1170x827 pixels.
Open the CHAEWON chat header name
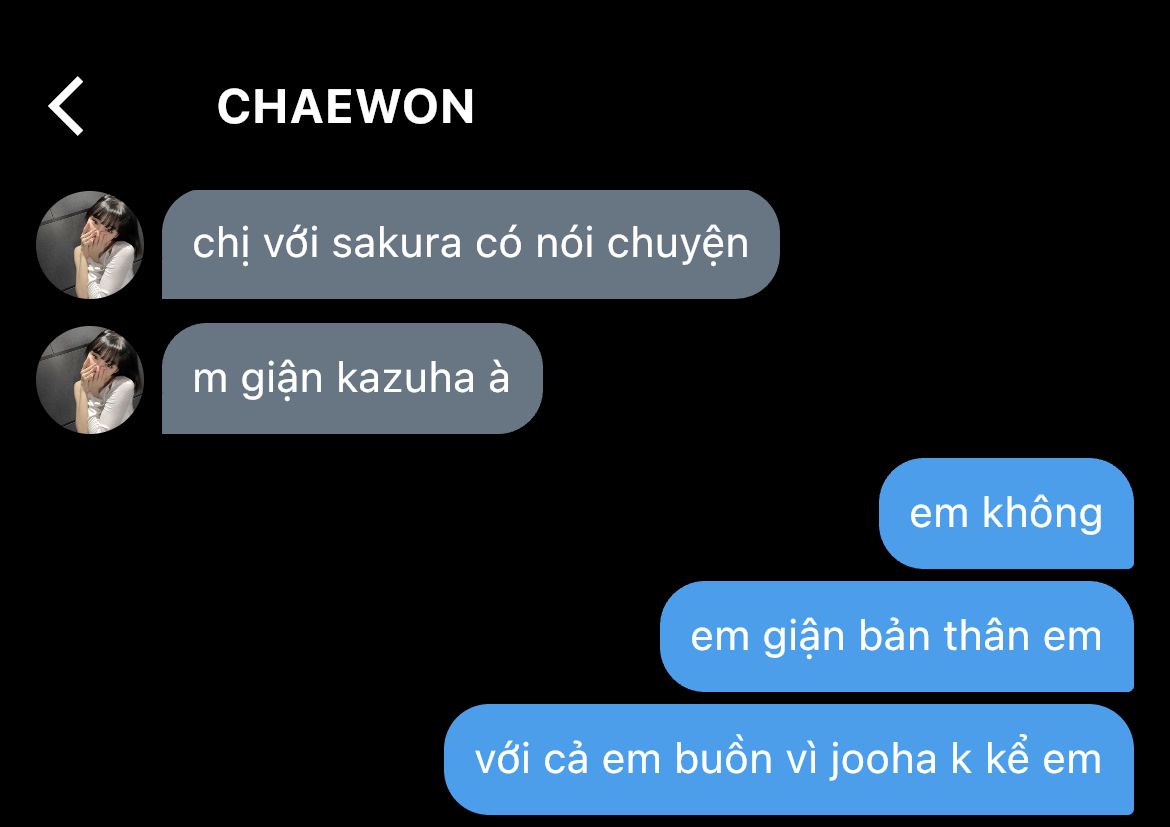(x=345, y=107)
